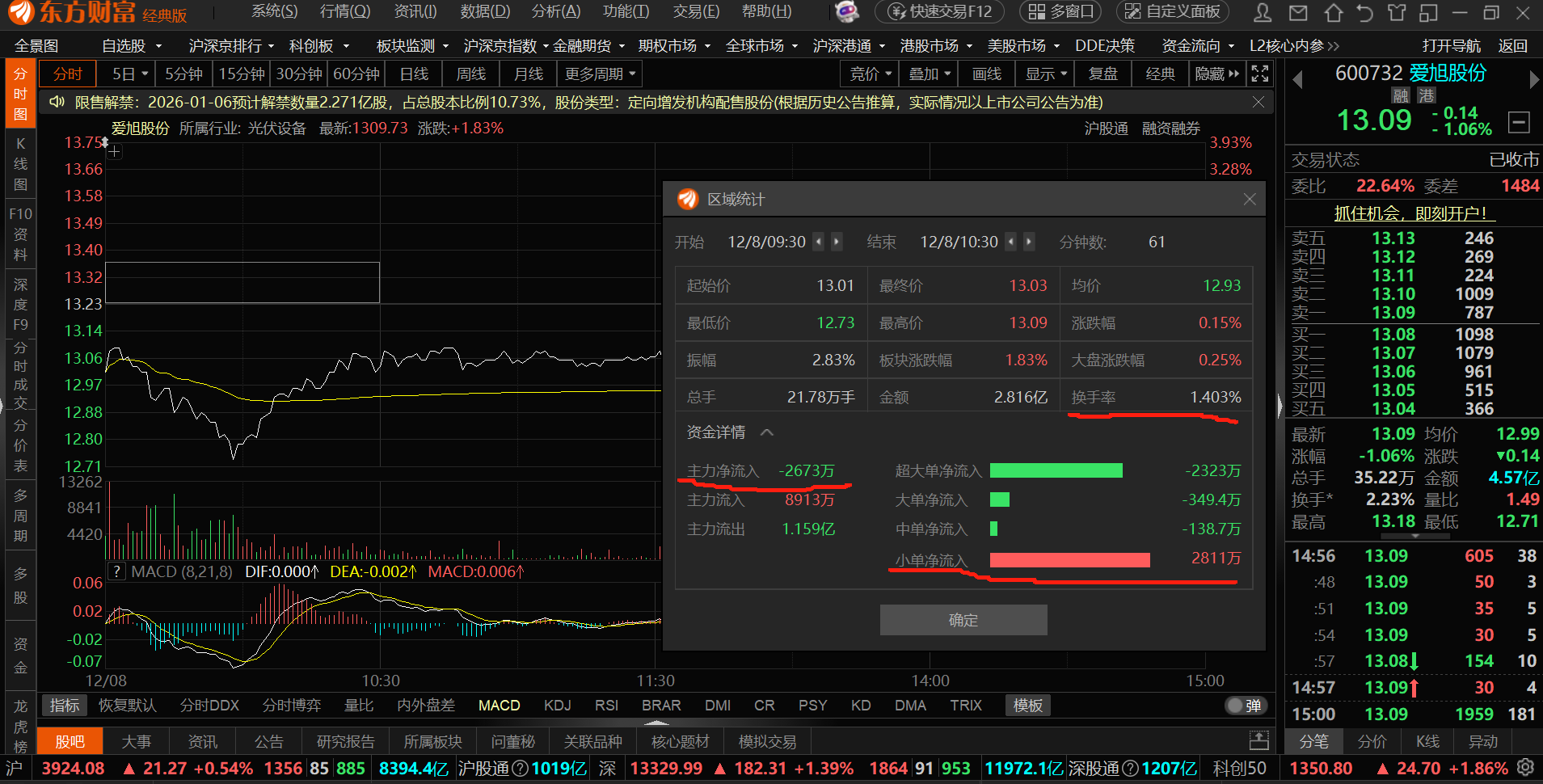This screenshot has height=784, width=1543.
Task: Step start time forward arrow
Action: click(x=837, y=242)
